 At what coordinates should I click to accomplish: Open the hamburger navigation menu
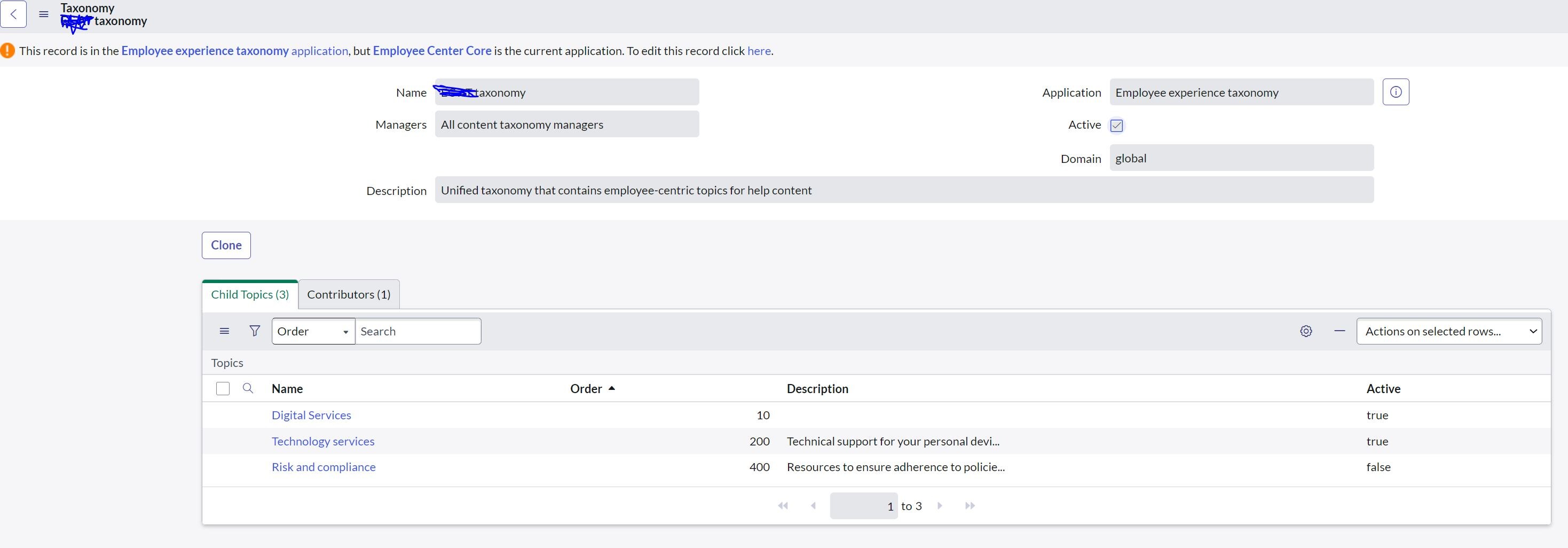43,14
